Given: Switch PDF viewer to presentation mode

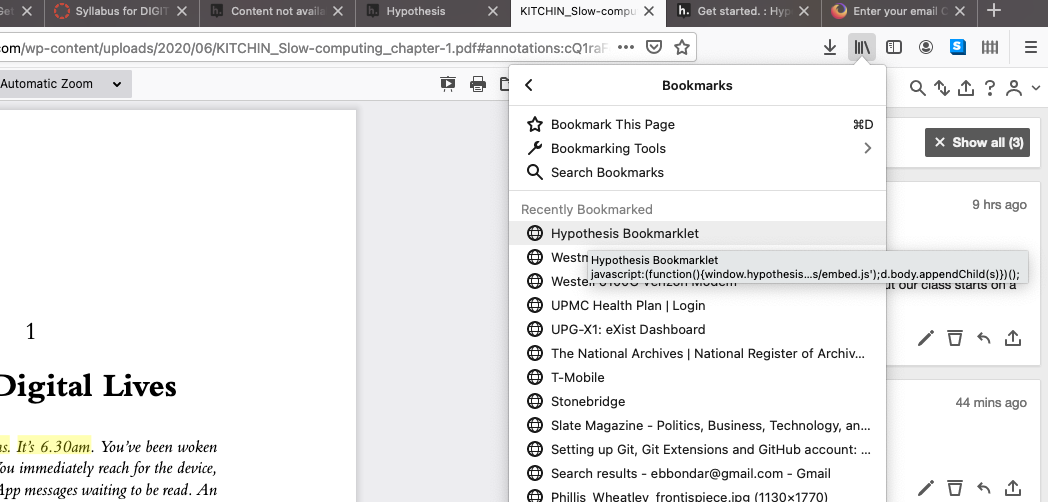Looking at the screenshot, I should (448, 84).
